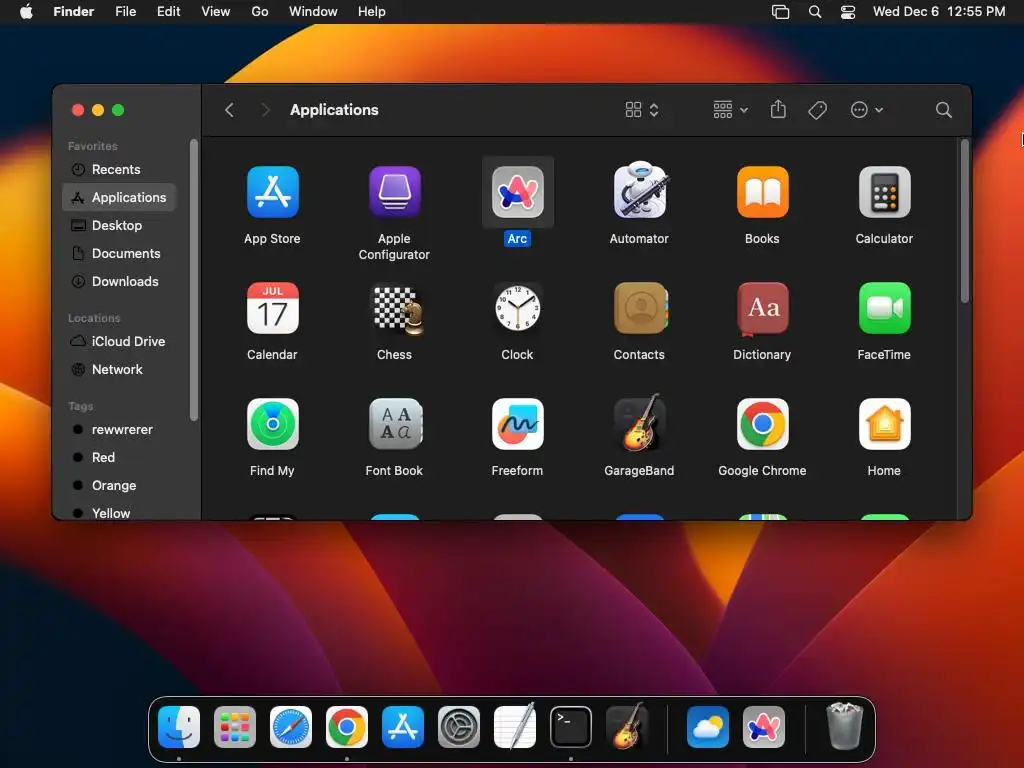Image resolution: width=1024 pixels, height=768 pixels.
Task: Open Terminal from the Dock
Action: coord(571,727)
